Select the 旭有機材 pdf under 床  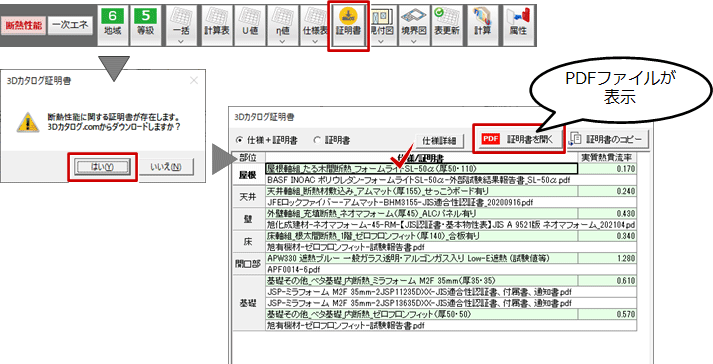click(451, 248)
